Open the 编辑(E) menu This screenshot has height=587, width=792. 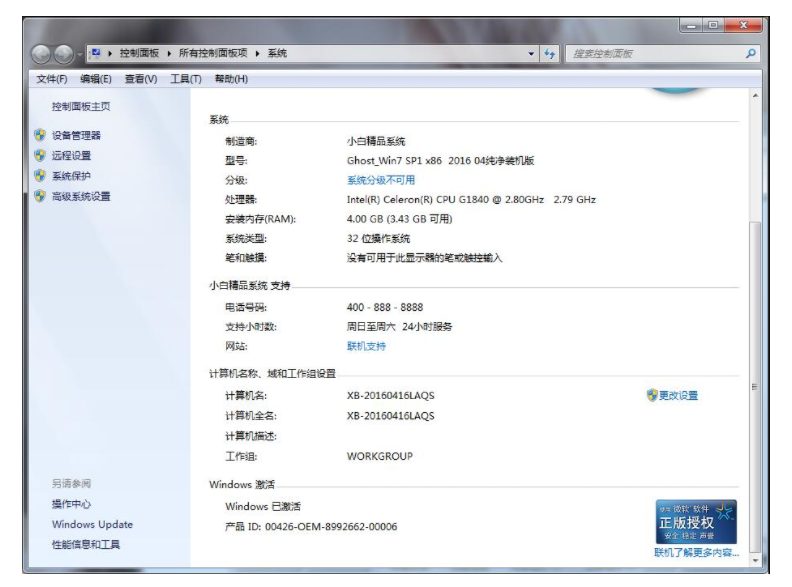pos(96,79)
